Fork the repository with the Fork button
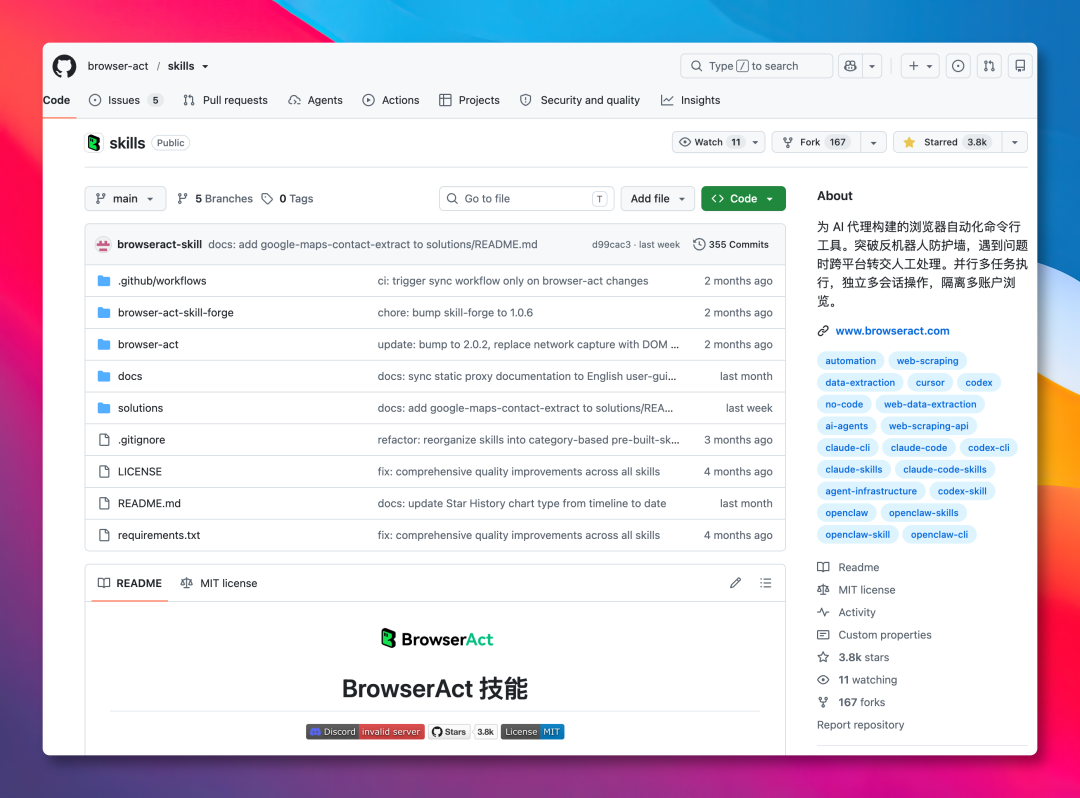Image resolution: width=1080 pixels, height=798 pixels. 817,143
